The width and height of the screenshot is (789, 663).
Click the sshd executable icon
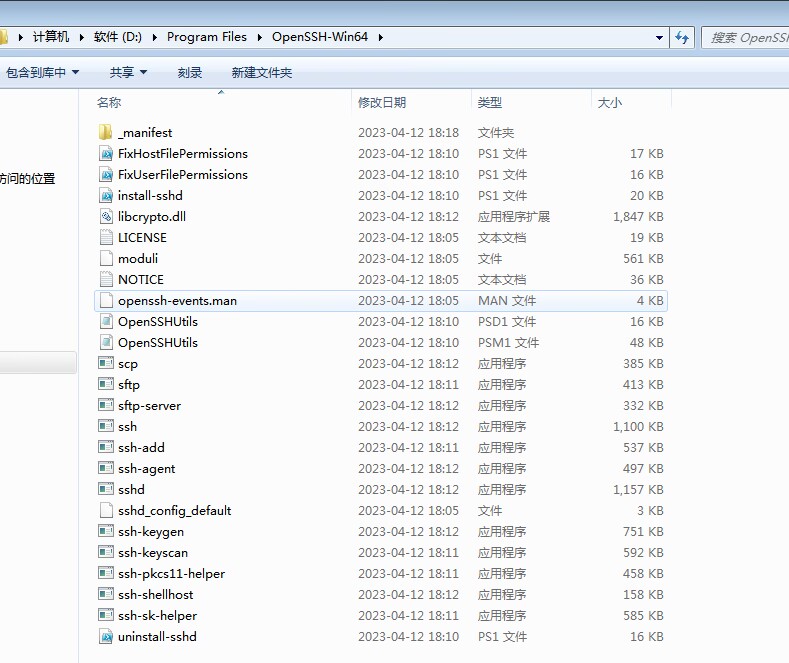click(x=106, y=489)
